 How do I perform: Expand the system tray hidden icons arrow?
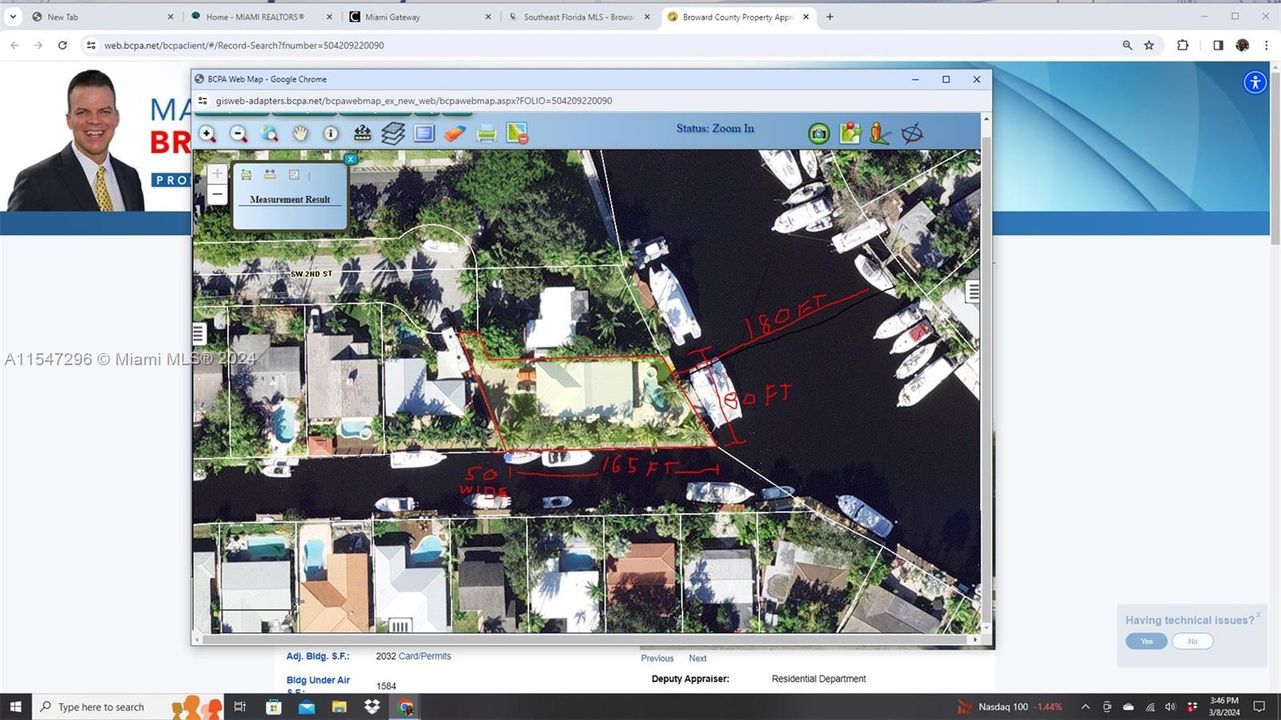tap(1088, 707)
